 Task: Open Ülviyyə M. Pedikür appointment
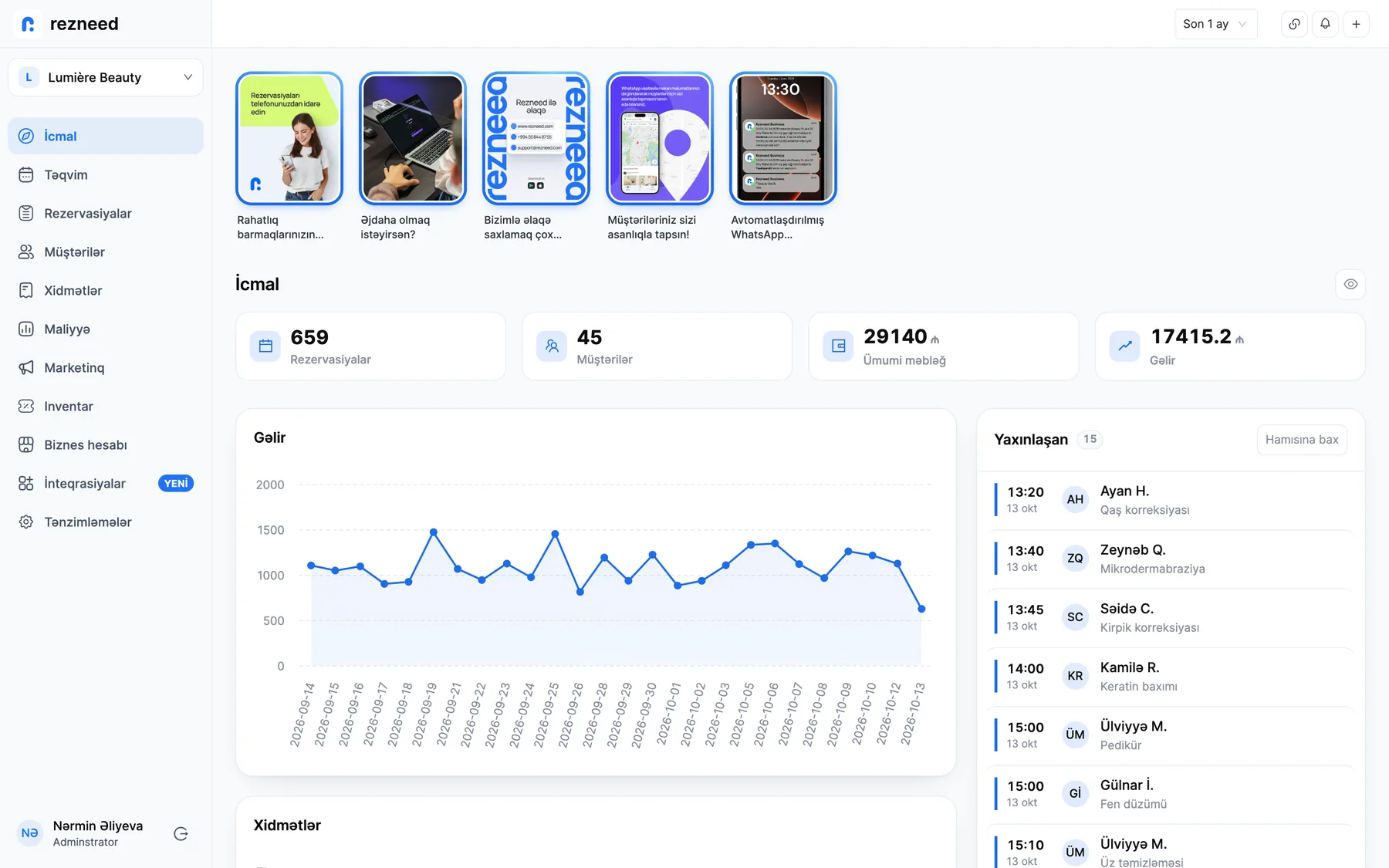point(1171,735)
